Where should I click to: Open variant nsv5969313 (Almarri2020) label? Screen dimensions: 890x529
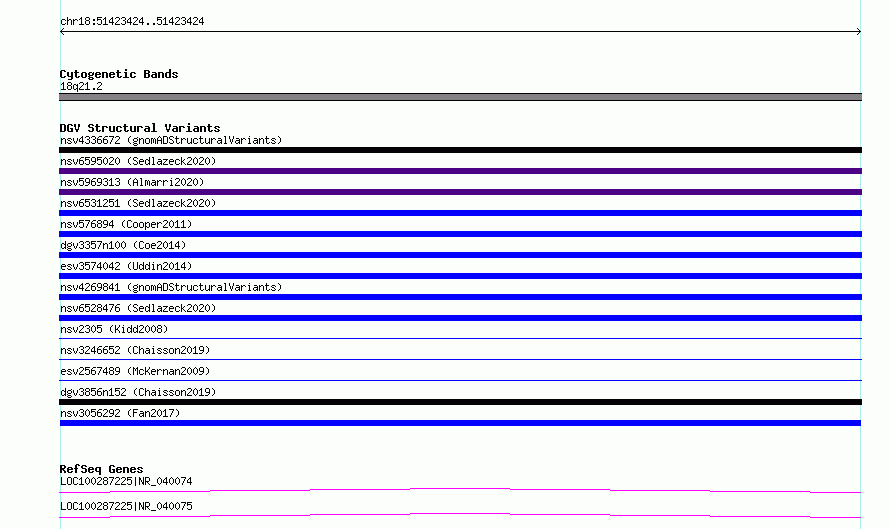[132, 182]
